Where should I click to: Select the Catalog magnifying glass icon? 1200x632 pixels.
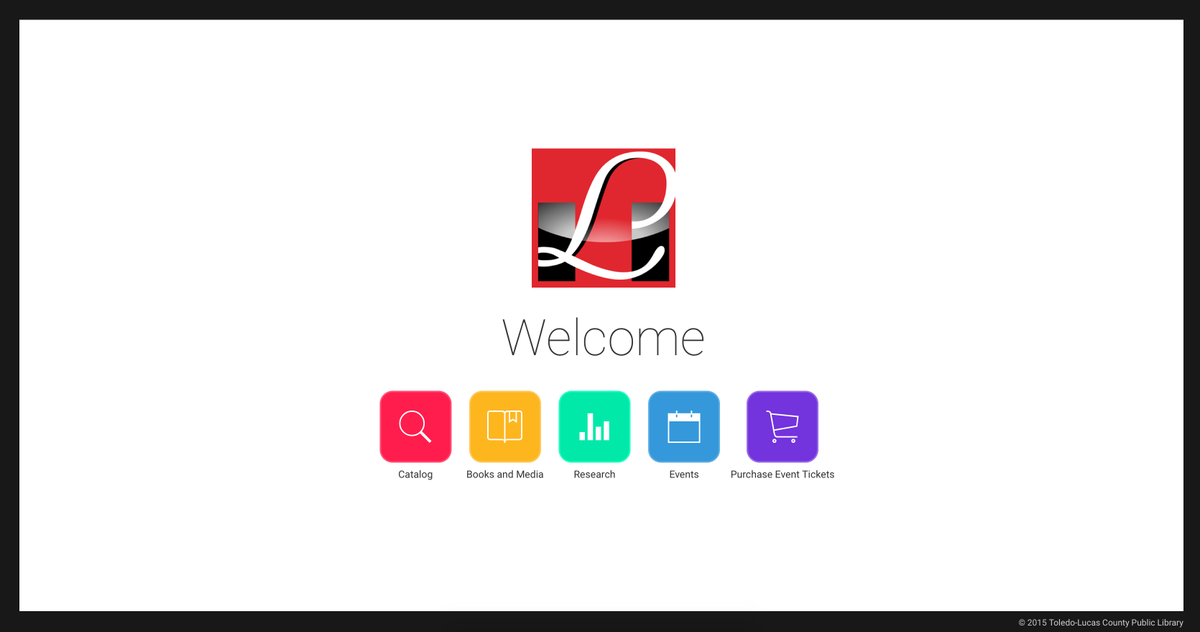pos(415,426)
